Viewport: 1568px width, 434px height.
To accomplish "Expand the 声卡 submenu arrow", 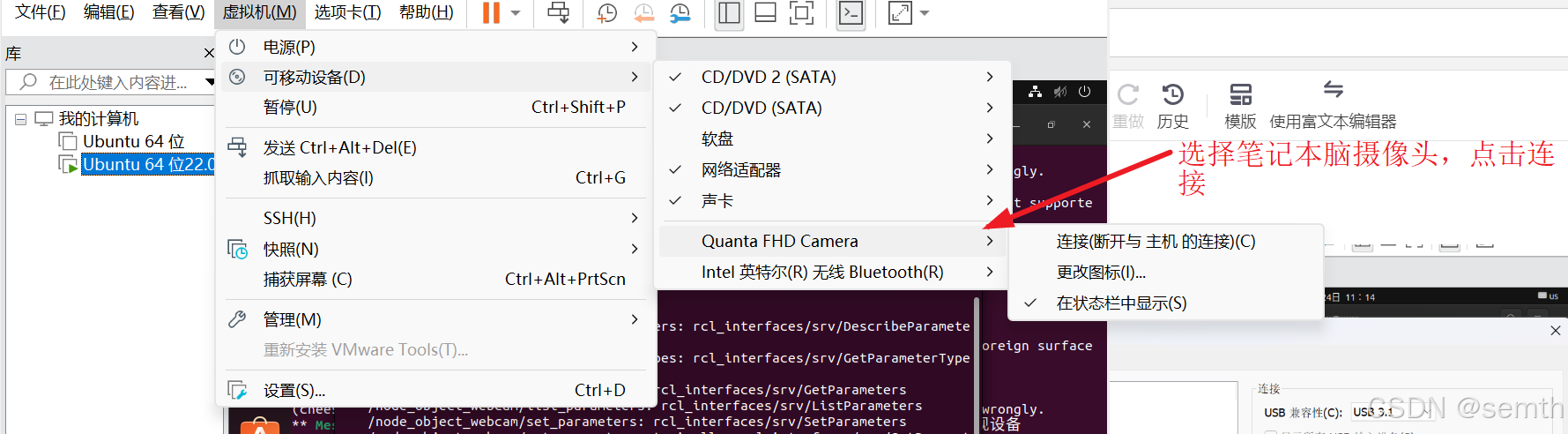I will pyautogui.click(x=990, y=200).
